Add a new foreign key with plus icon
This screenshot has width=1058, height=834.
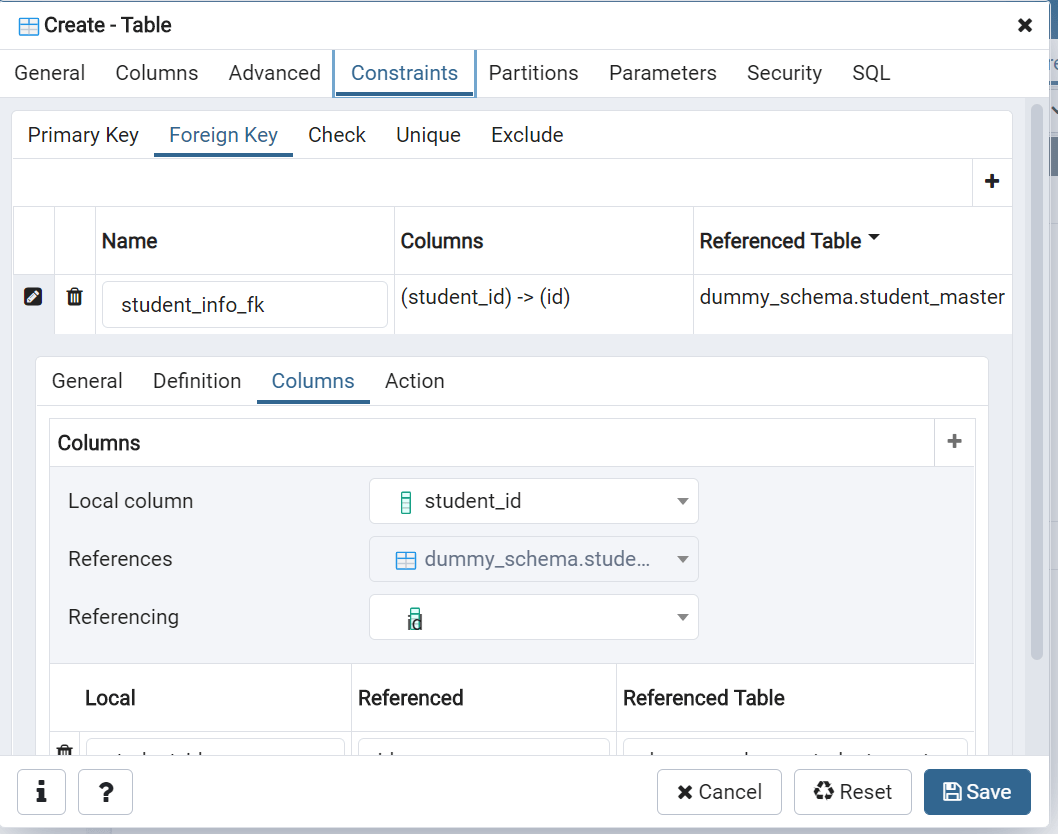[992, 182]
